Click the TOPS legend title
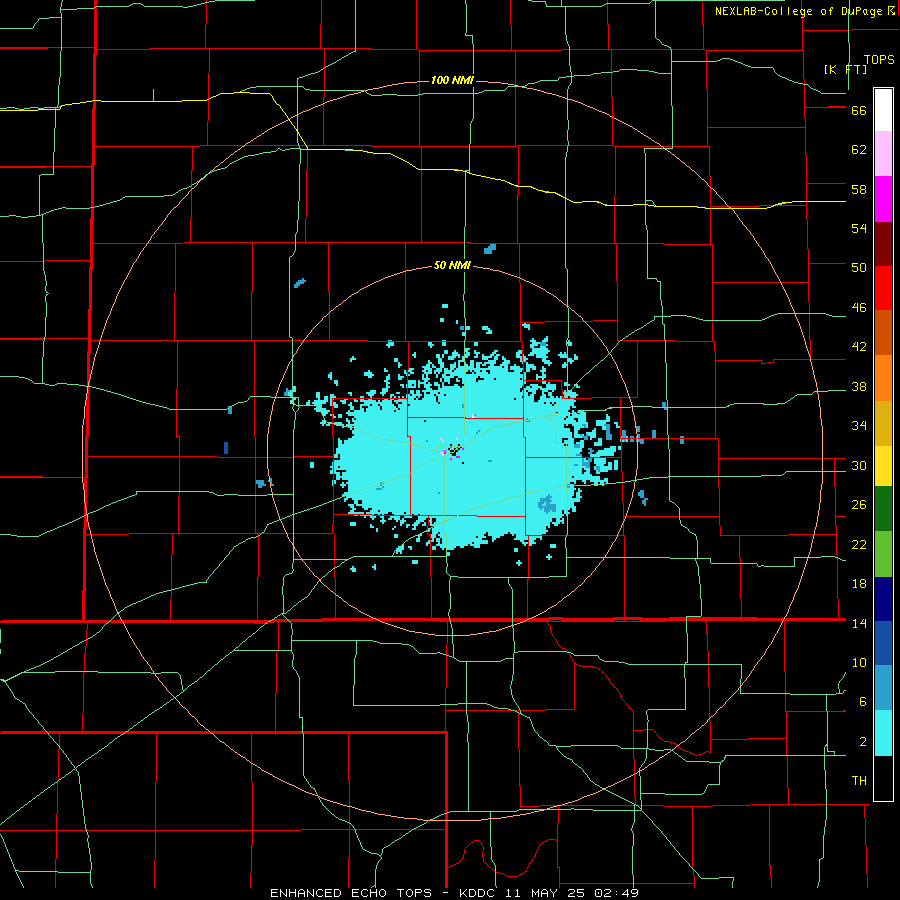The width and height of the screenshot is (900, 900). [879, 60]
